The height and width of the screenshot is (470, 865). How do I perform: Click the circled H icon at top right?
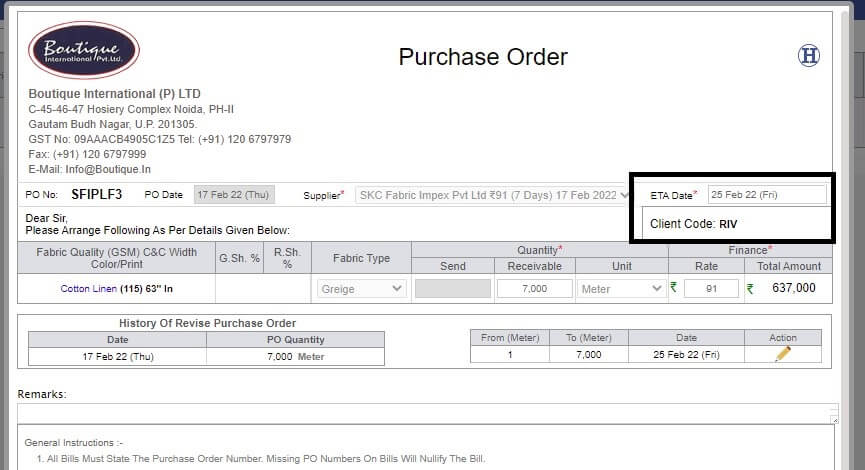pos(809,56)
